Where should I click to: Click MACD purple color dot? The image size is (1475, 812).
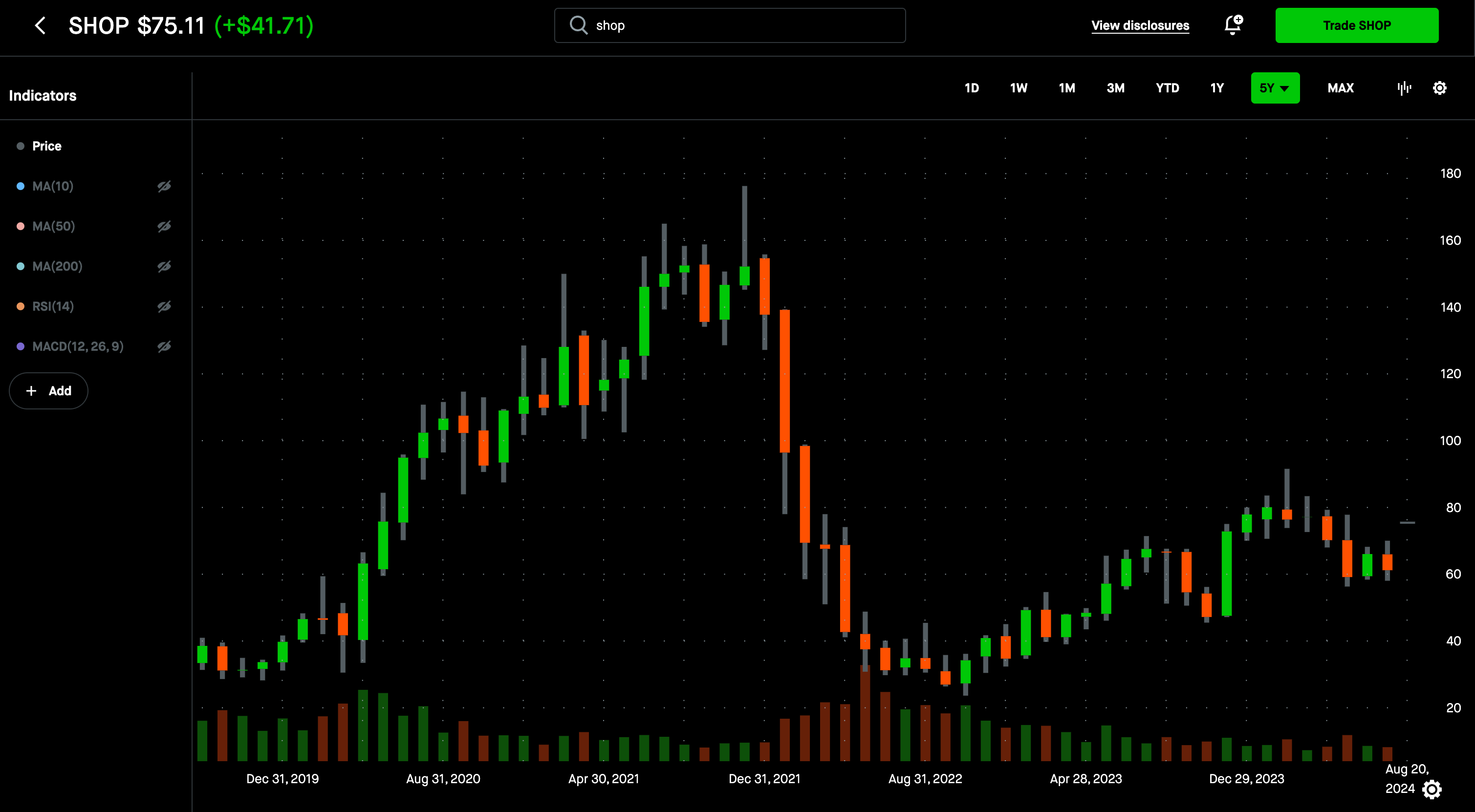coord(21,346)
